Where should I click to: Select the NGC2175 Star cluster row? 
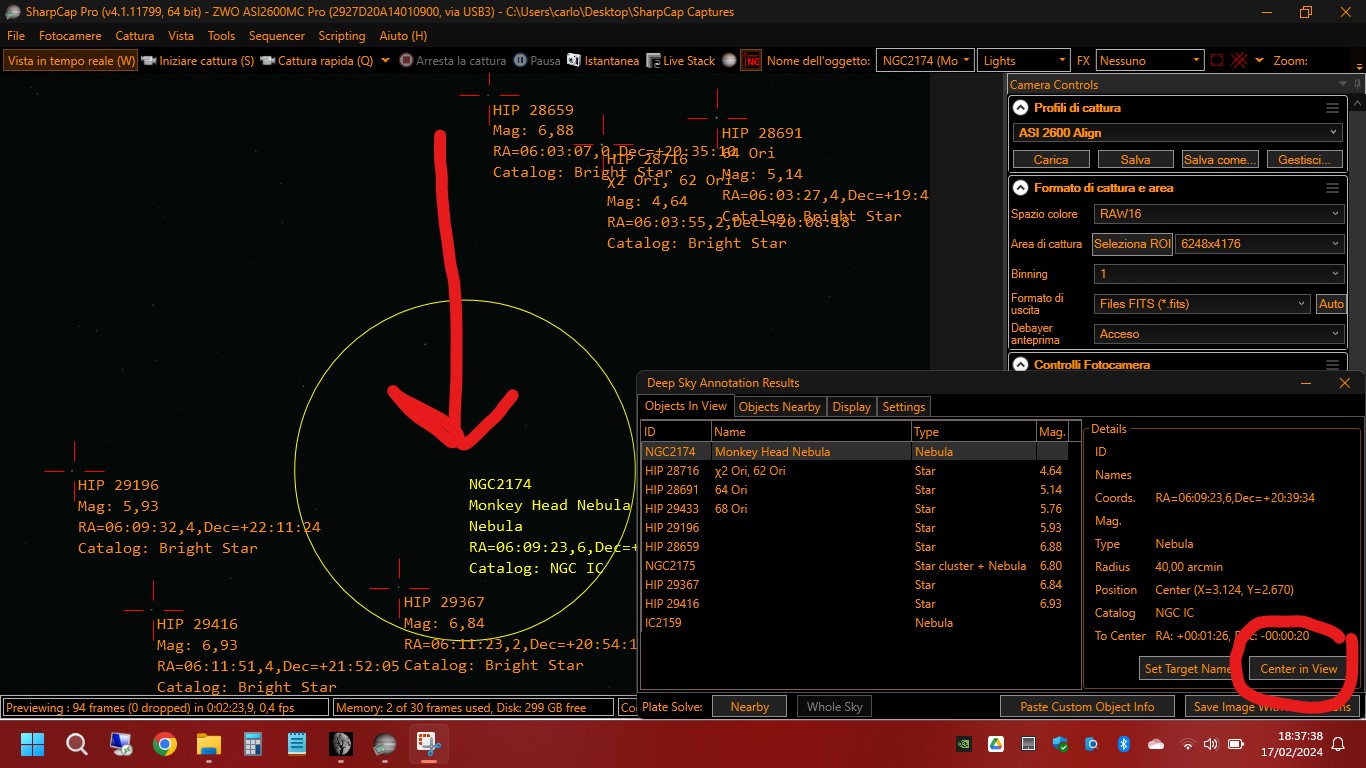(854, 566)
